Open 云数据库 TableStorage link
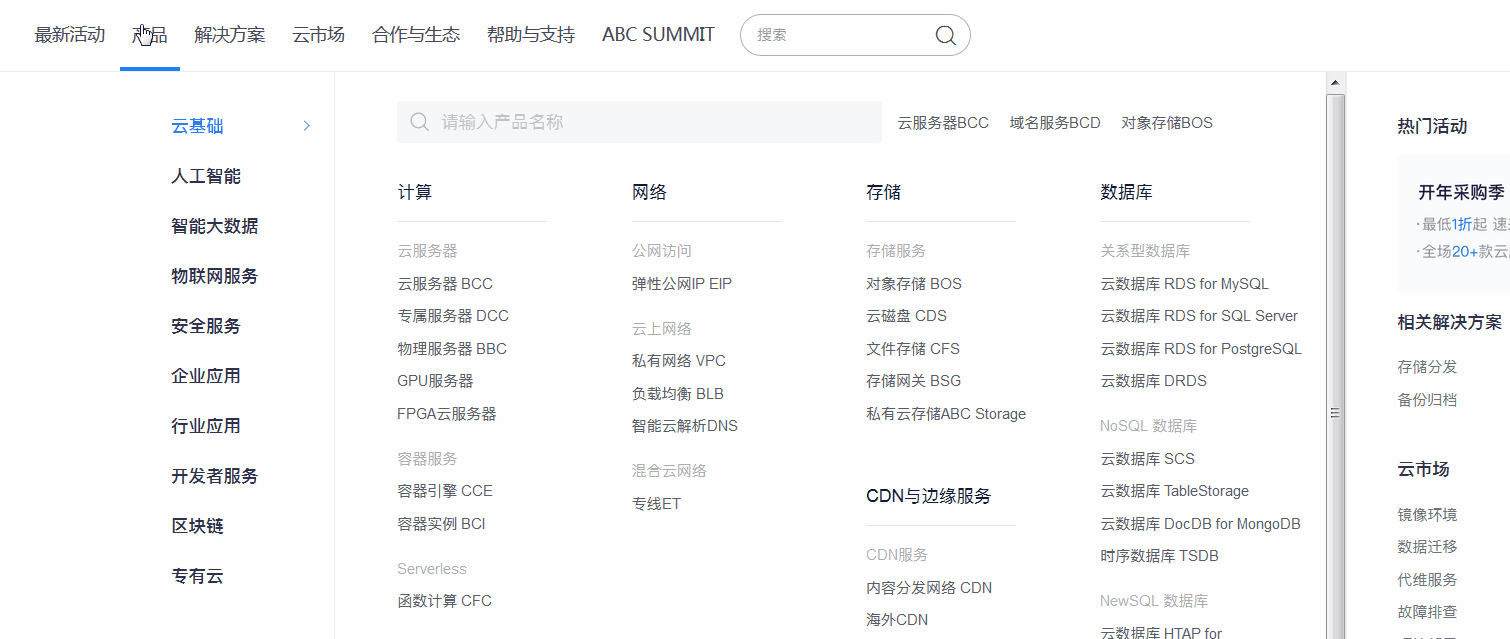Viewport: 1510px width, 639px height. [1174, 491]
